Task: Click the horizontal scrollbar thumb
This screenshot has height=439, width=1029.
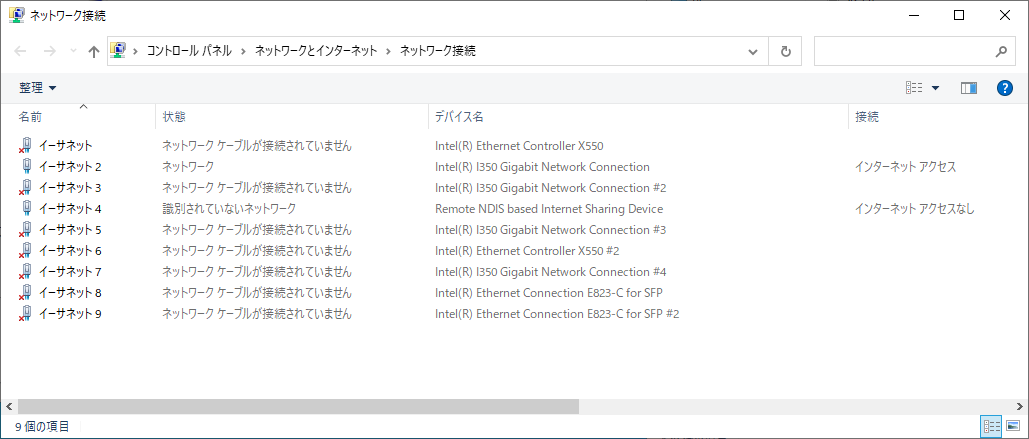Action: 299,406
